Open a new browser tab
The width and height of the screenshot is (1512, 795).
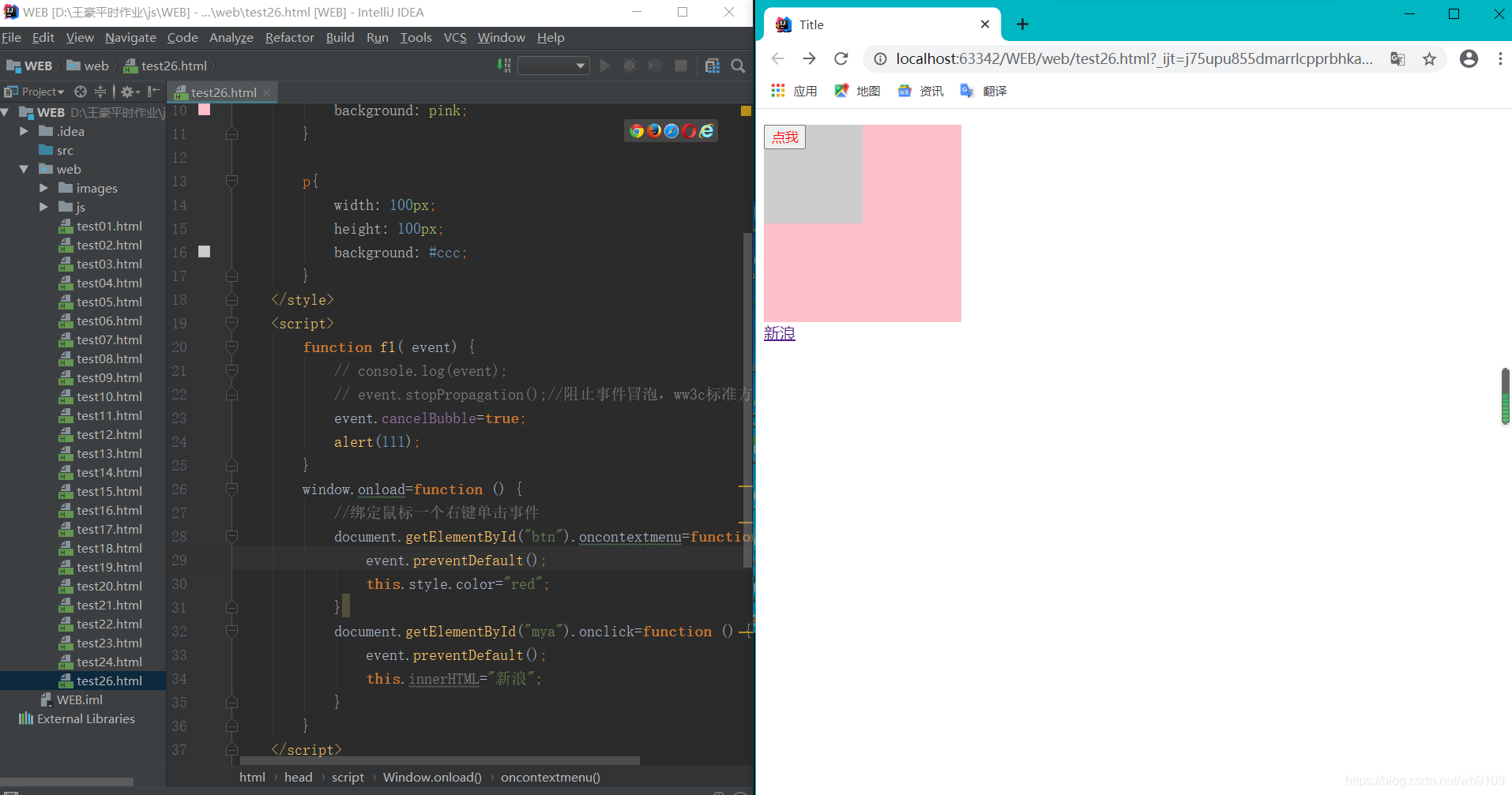point(1022,24)
